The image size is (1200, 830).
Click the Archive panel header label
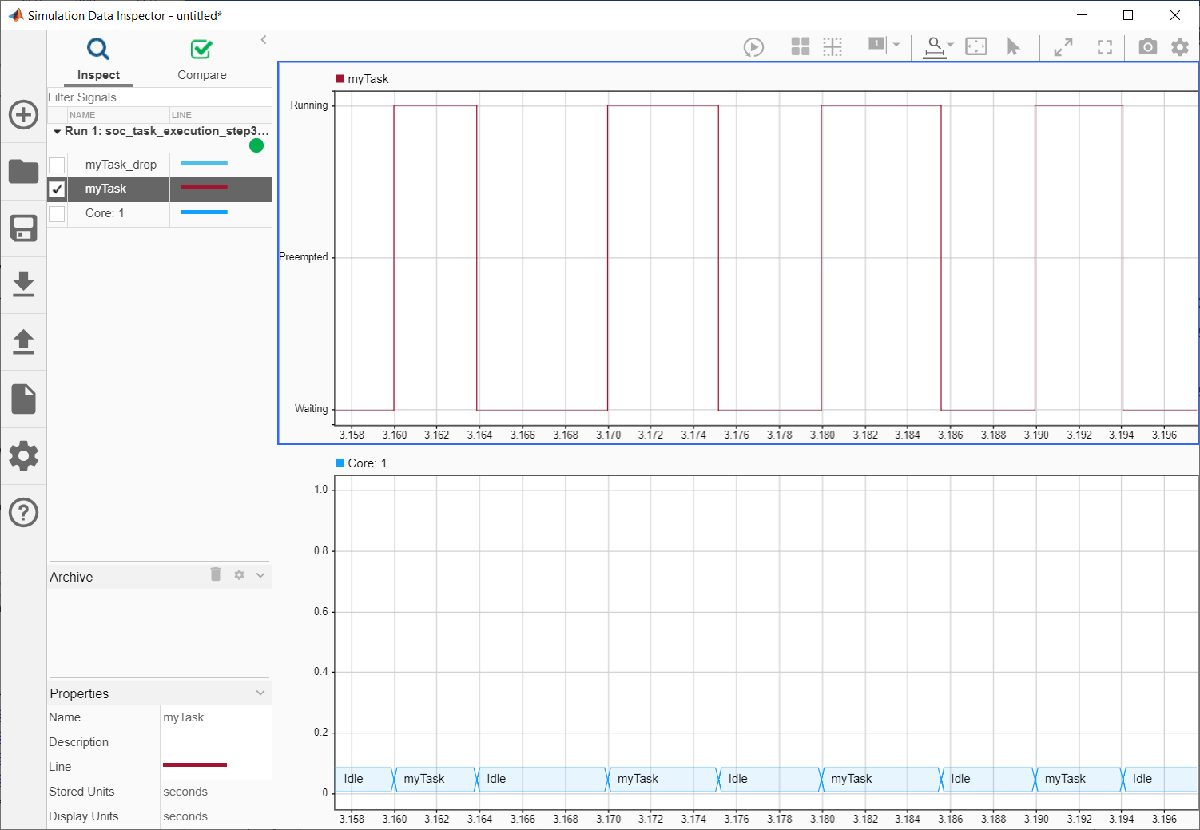[72, 577]
